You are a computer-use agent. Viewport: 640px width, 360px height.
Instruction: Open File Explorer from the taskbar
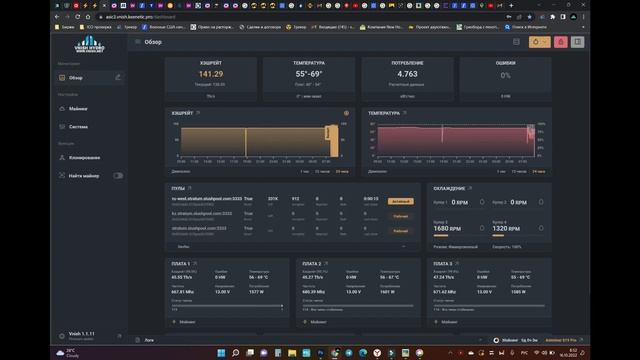tap(292, 353)
